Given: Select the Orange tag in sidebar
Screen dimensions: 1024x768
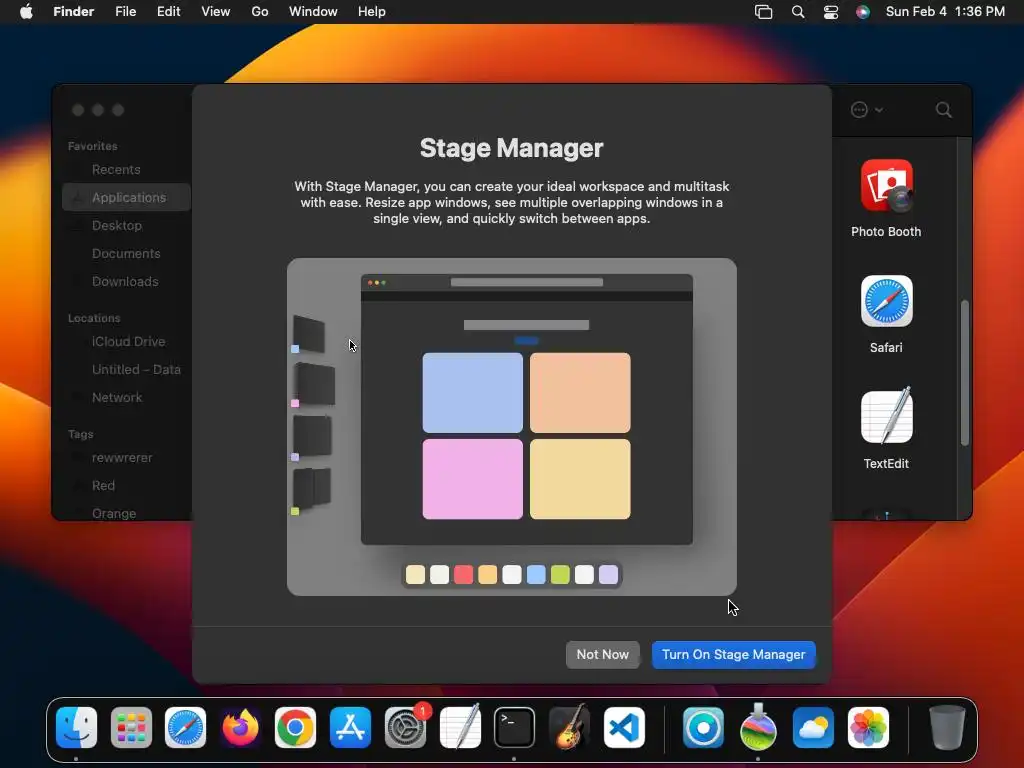Looking at the screenshot, I should [x=114, y=513].
